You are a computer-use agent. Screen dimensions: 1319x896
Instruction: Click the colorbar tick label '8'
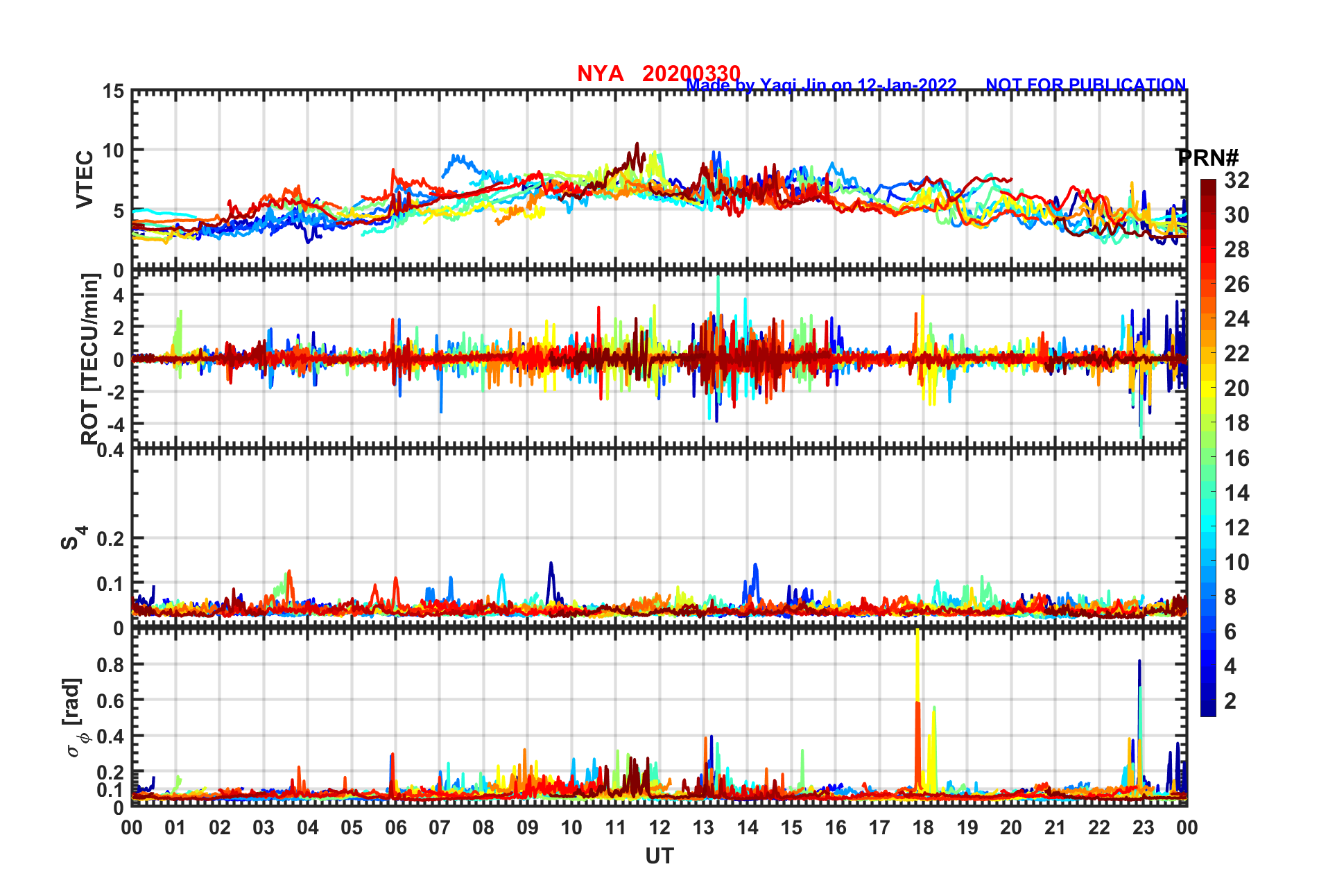click(1230, 597)
